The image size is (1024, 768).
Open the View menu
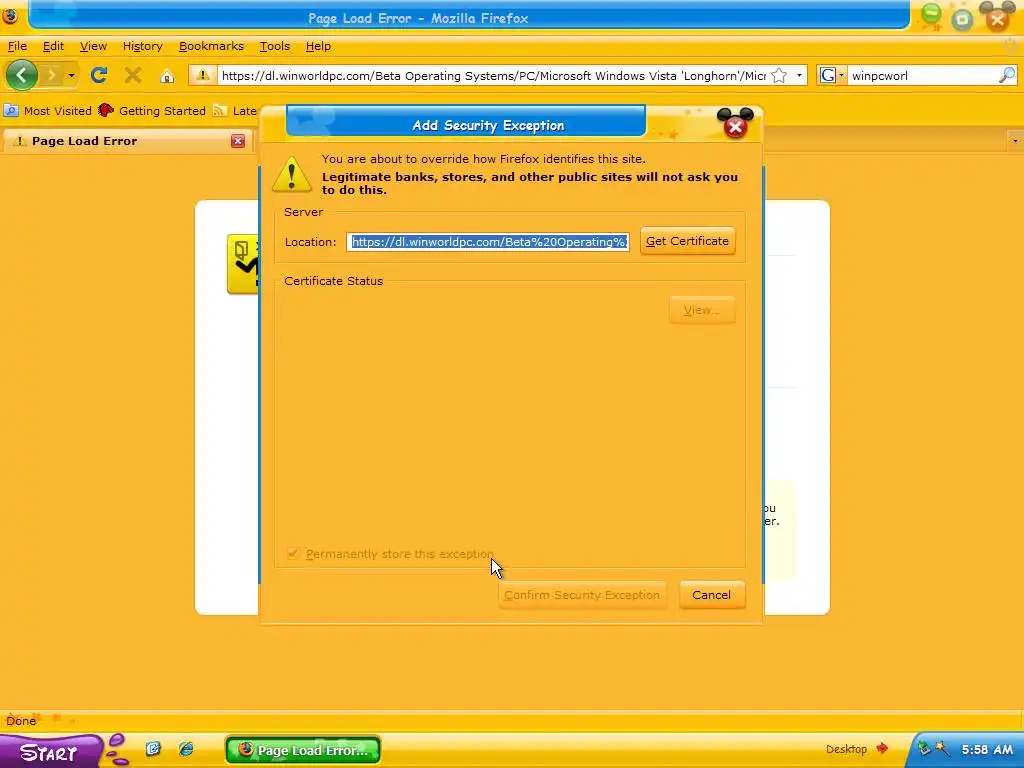click(x=93, y=46)
